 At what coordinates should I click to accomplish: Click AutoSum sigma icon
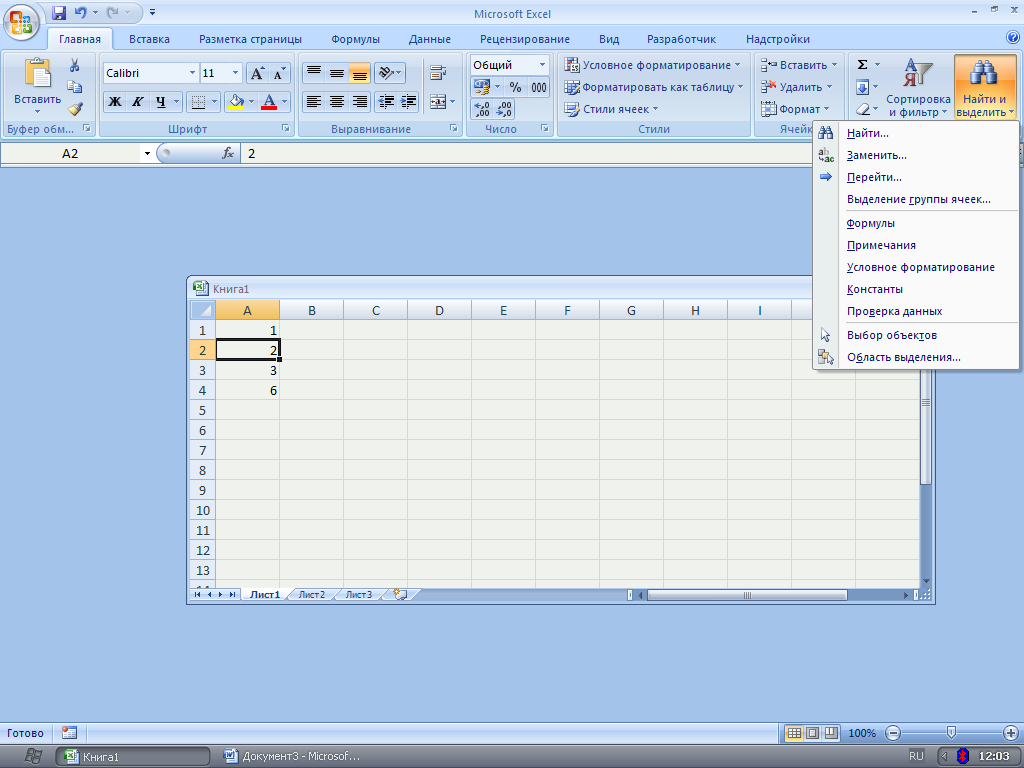(862, 65)
